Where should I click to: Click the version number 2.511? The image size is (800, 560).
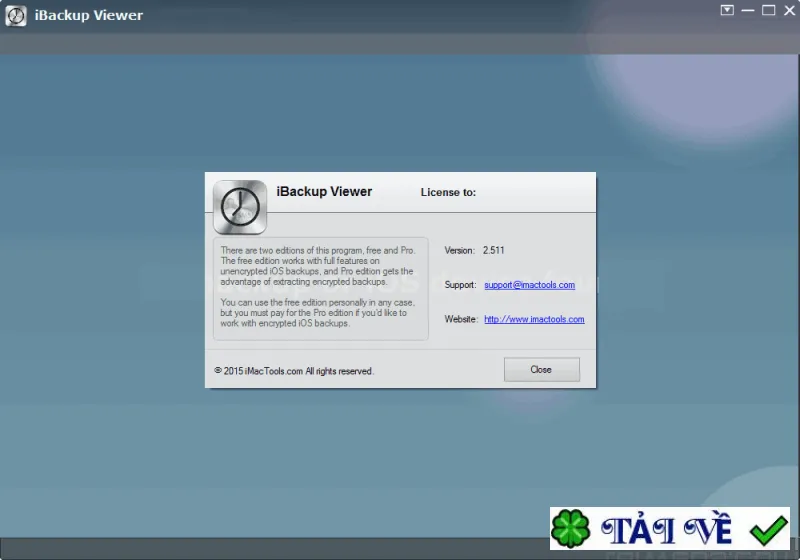click(493, 250)
